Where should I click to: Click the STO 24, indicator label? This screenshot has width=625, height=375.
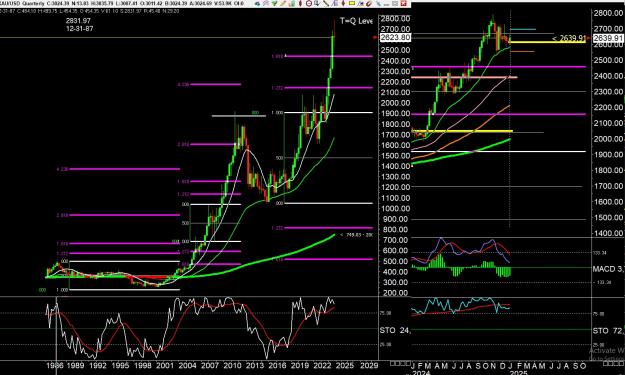click(x=395, y=330)
